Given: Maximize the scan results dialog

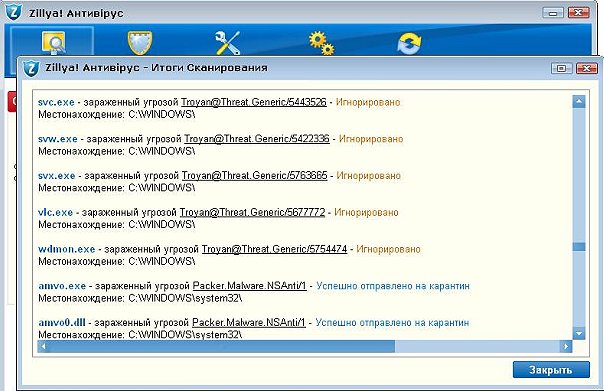Looking at the screenshot, I should tap(562, 69).
